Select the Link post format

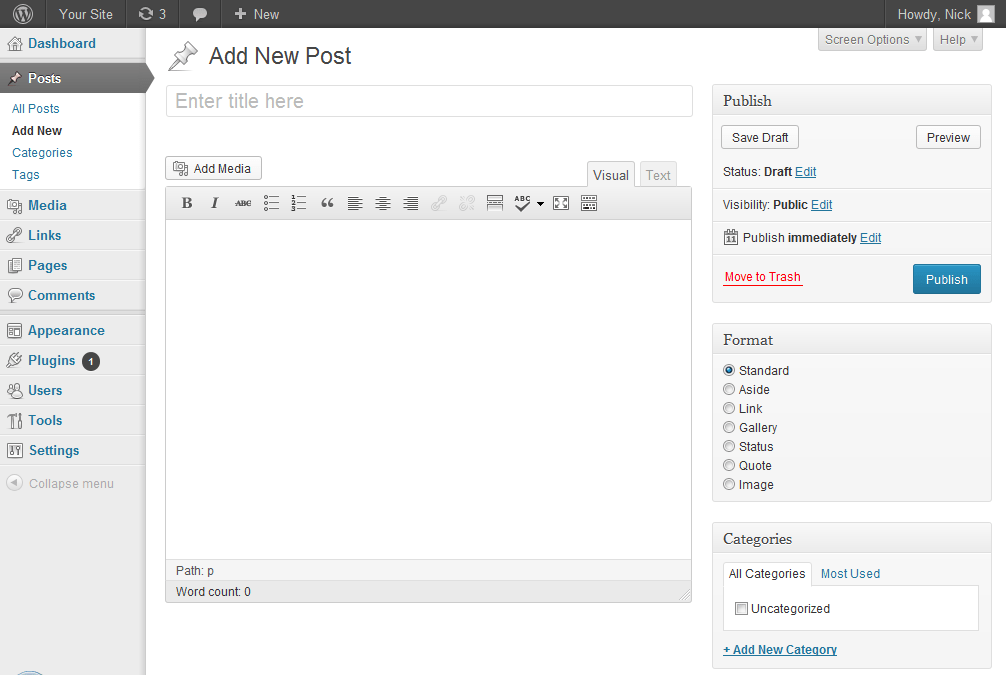(729, 408)
